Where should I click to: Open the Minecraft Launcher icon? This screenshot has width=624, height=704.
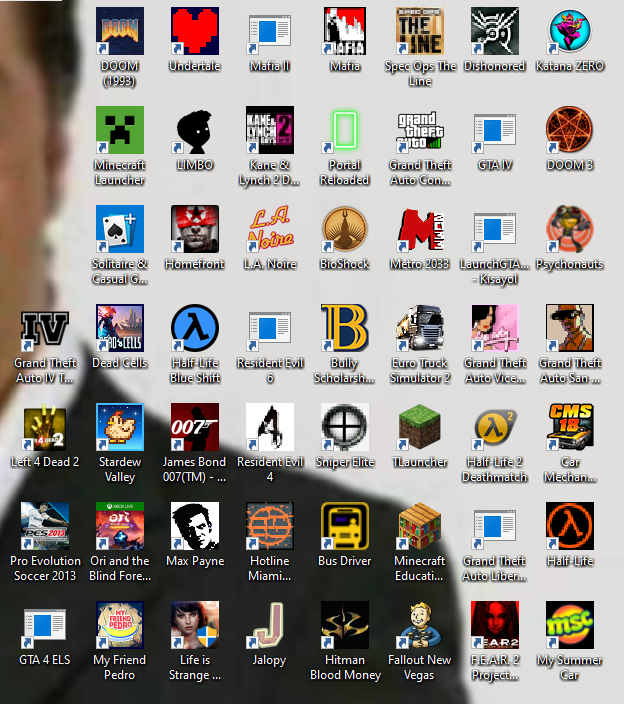(x=119, y=130)
